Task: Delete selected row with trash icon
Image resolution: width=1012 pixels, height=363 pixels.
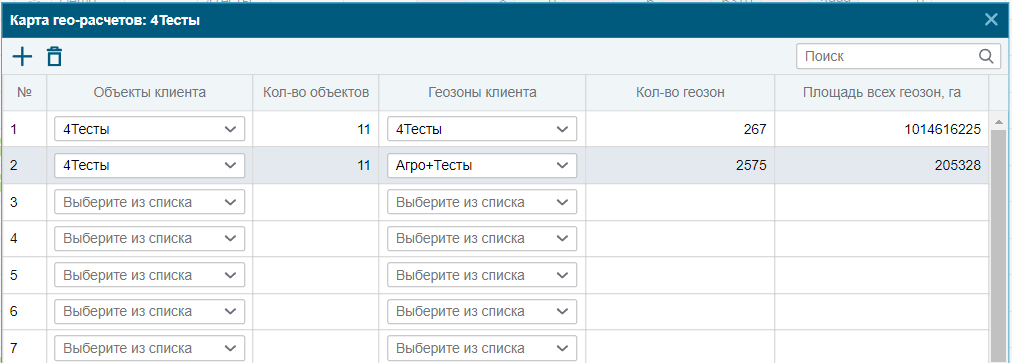Action: 54,57
